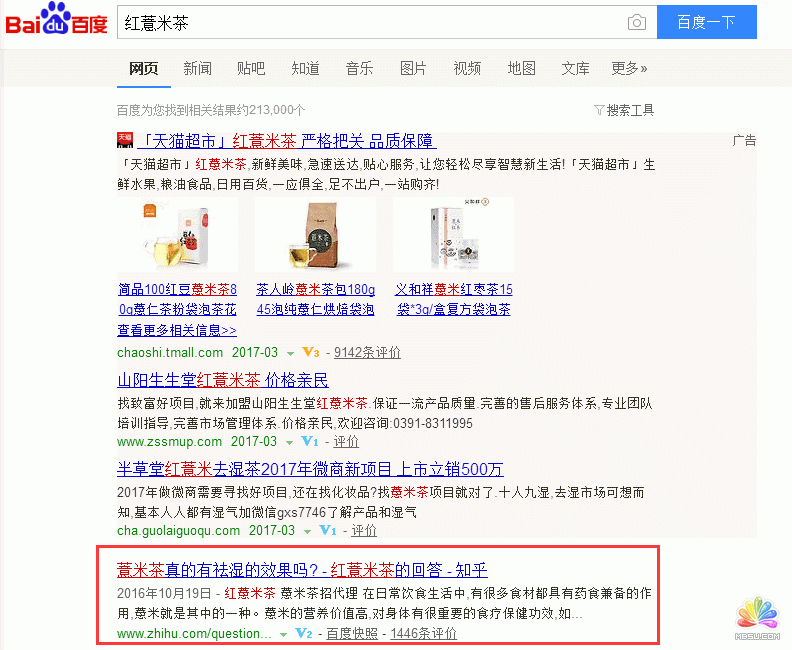Click the V1 badge beside cha.guolaiguoqu.com
Screen dimensions: 792x650
(x=328, y=530)
